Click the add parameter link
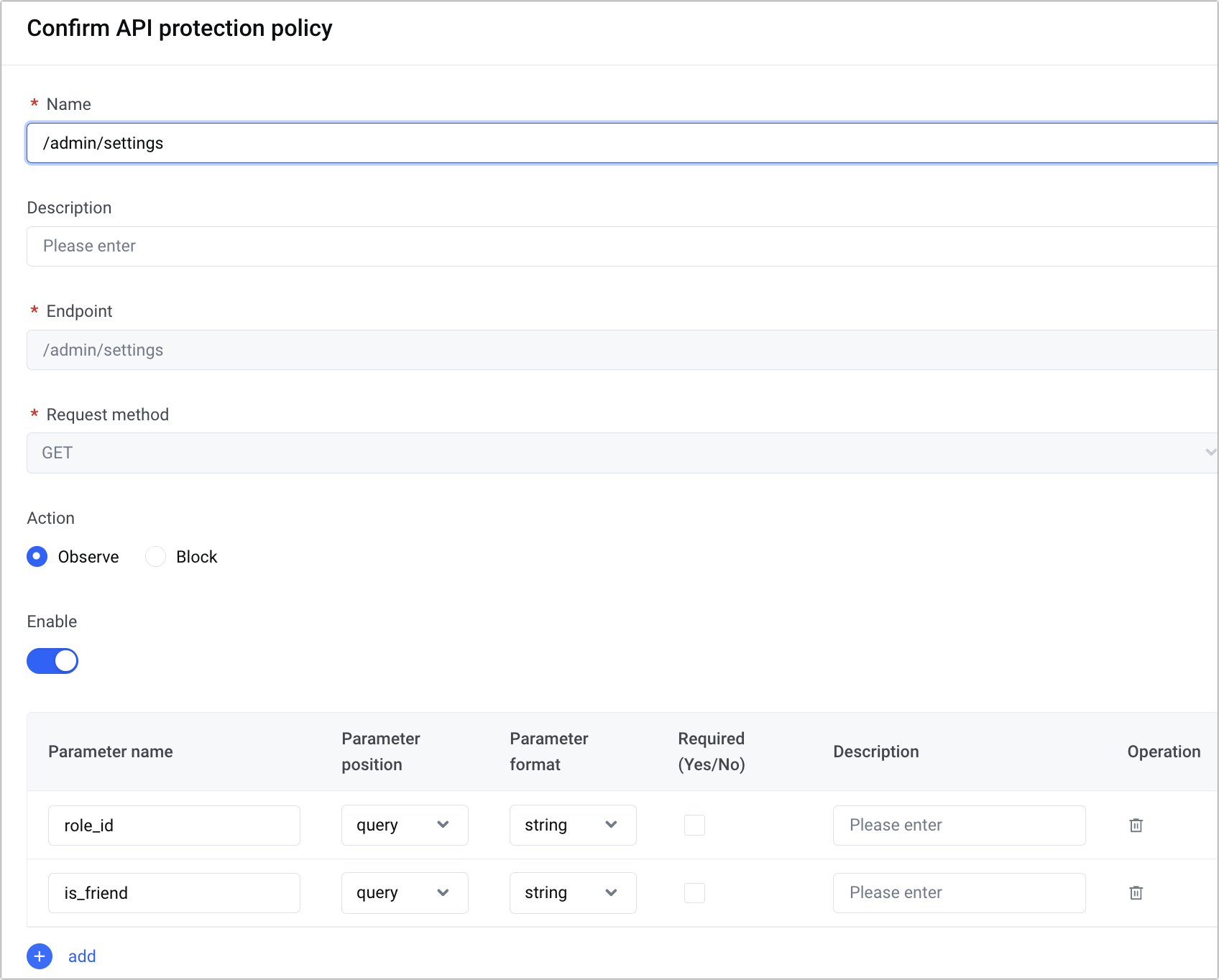The height and width of the screenshot is (980, 1219). pyautogui.click(x=82, y=956)
